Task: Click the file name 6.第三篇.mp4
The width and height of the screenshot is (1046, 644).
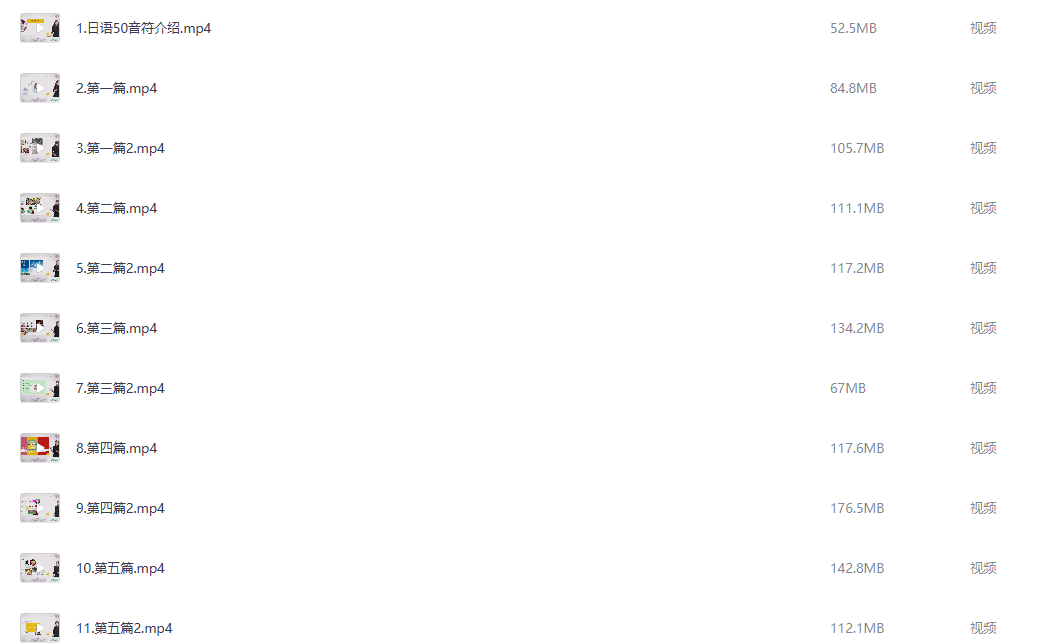Action: tap(117, 328)
